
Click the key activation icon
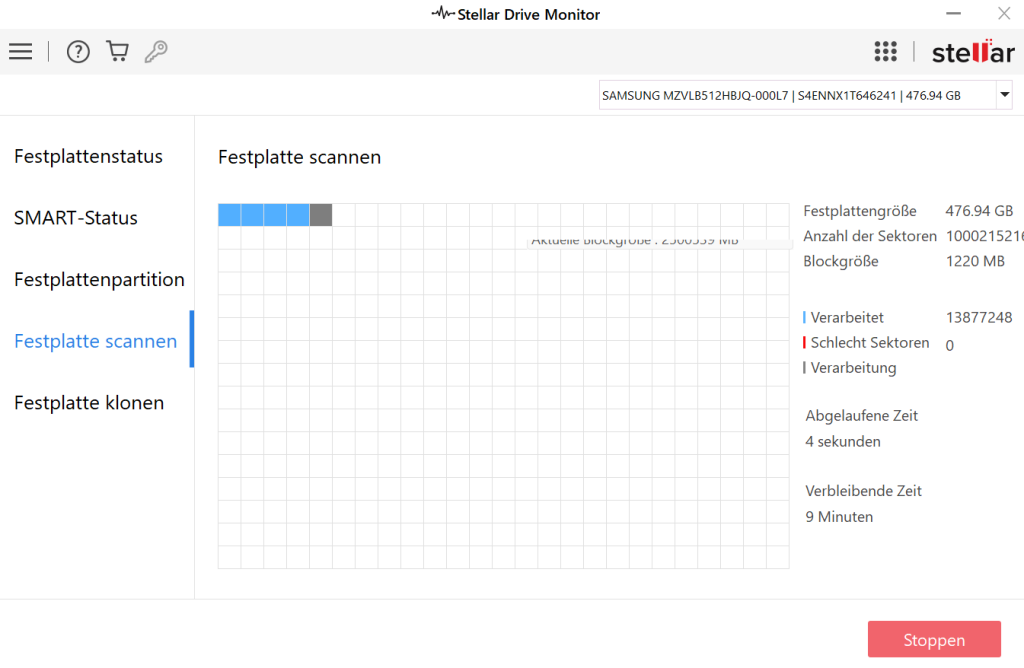[155, 52]
